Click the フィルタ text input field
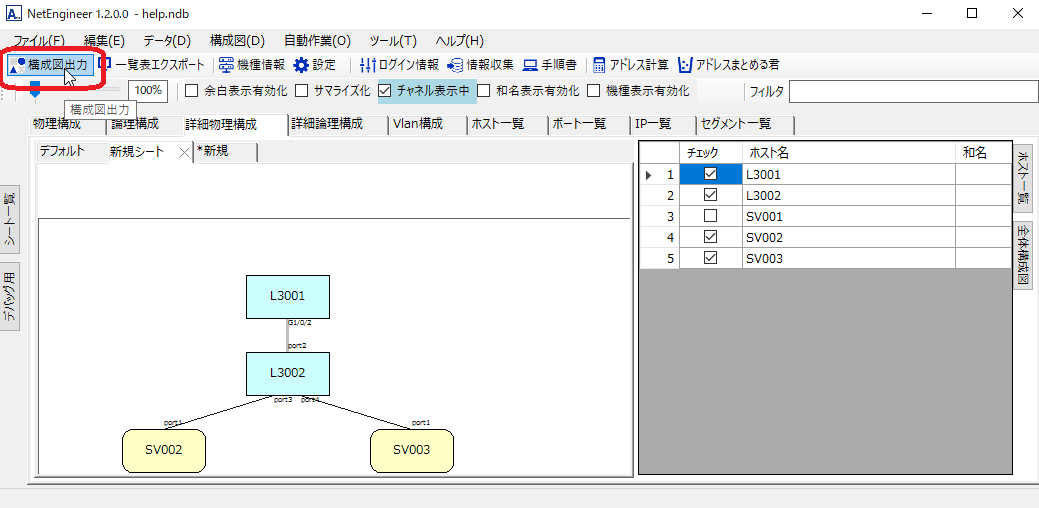 pos(910,92)
